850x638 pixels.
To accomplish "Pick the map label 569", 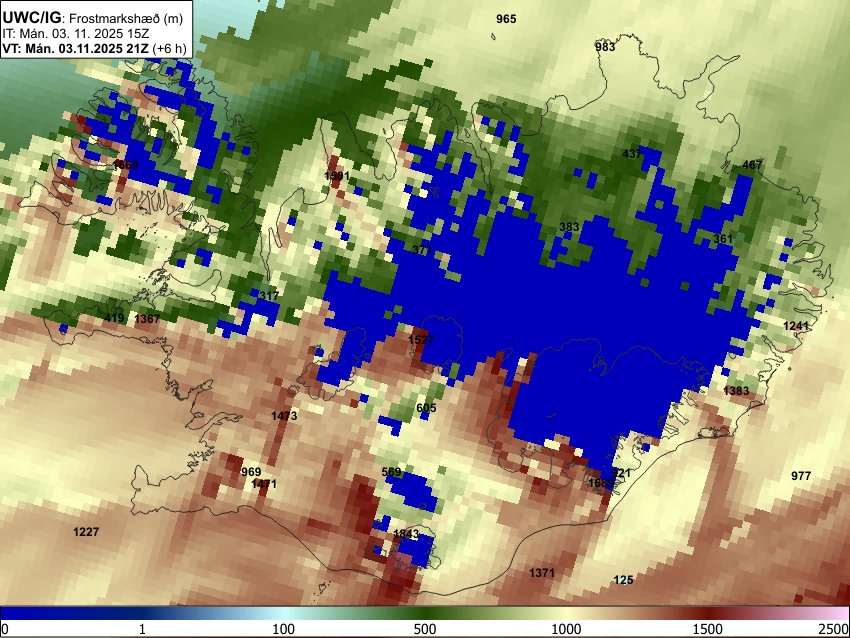I will click(x=391, y=472).
